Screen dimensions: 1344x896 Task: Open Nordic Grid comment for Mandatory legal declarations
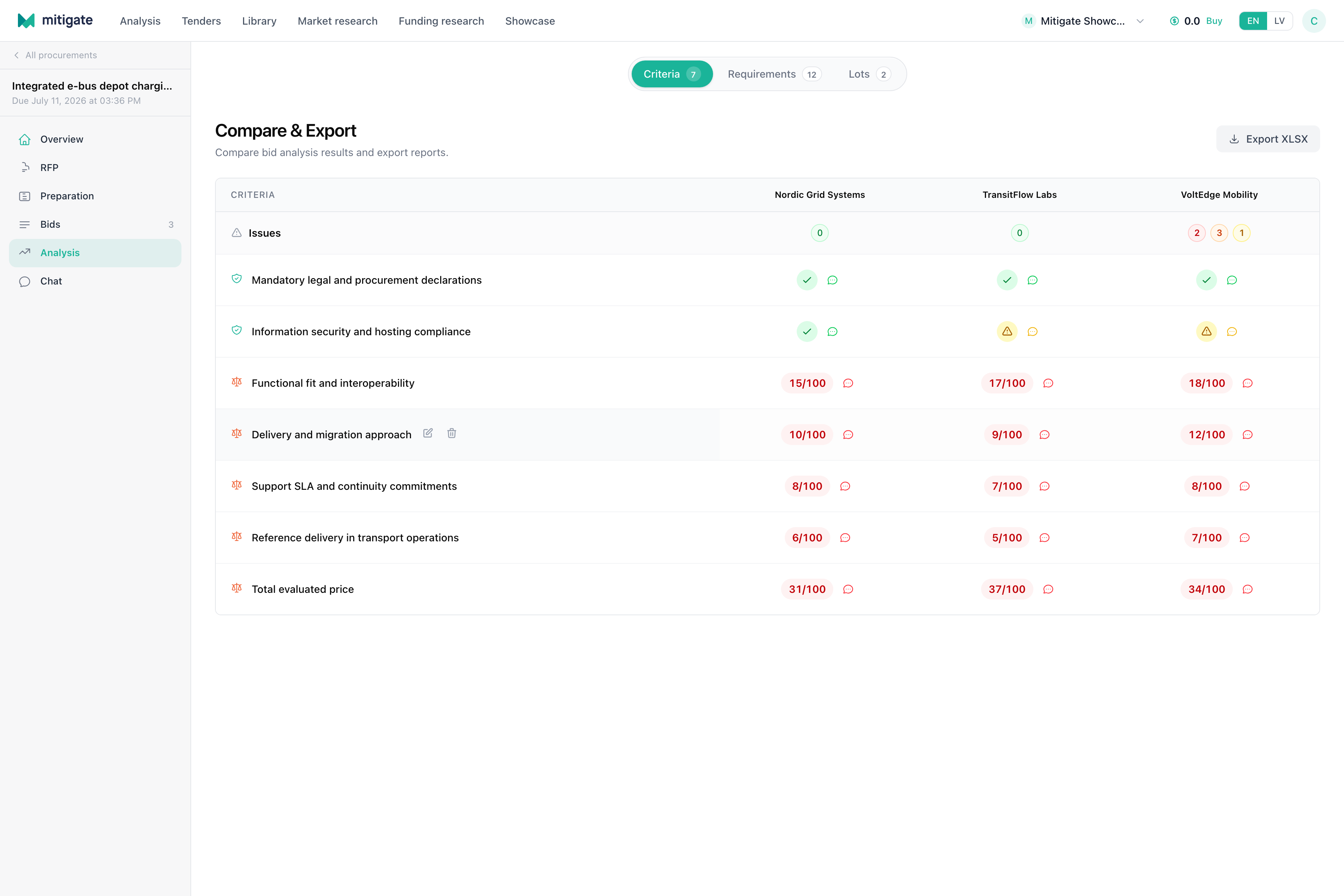(x=832, y=280)
